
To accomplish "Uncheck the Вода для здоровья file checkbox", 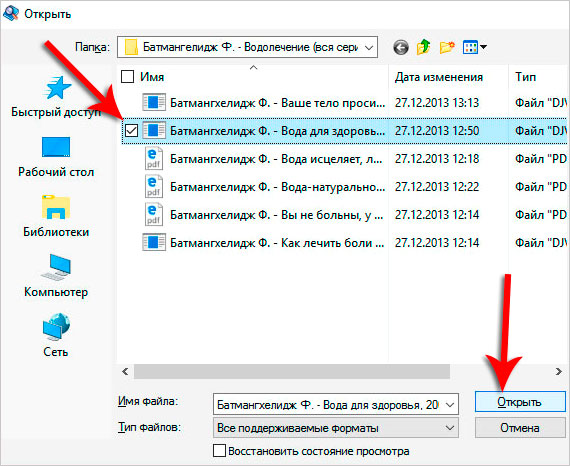I will pyautogui.click(x=131, y=130).
